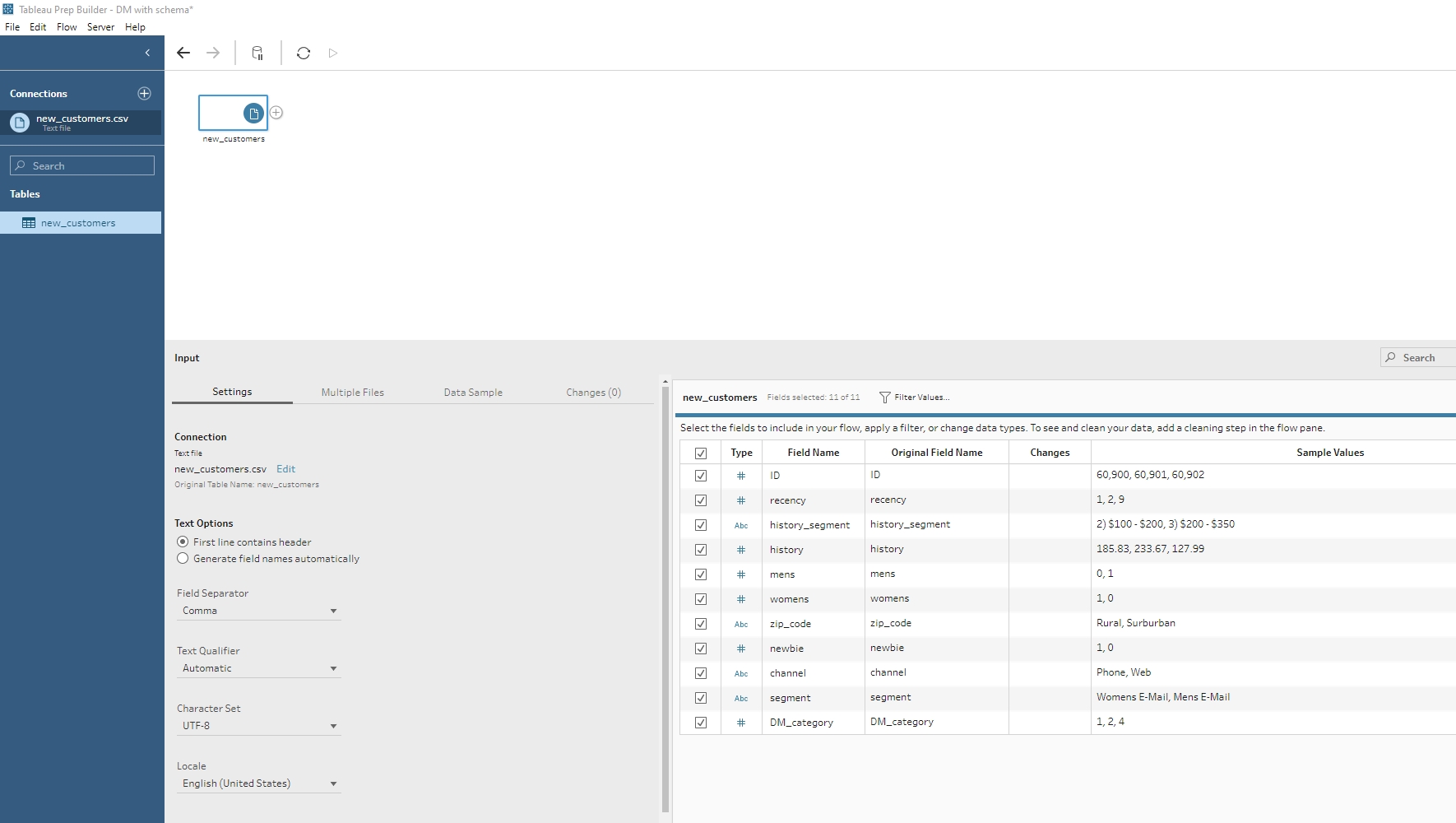Open the Locale dropdown
This screenshot has width=1456, height=823.
point(258,783)
